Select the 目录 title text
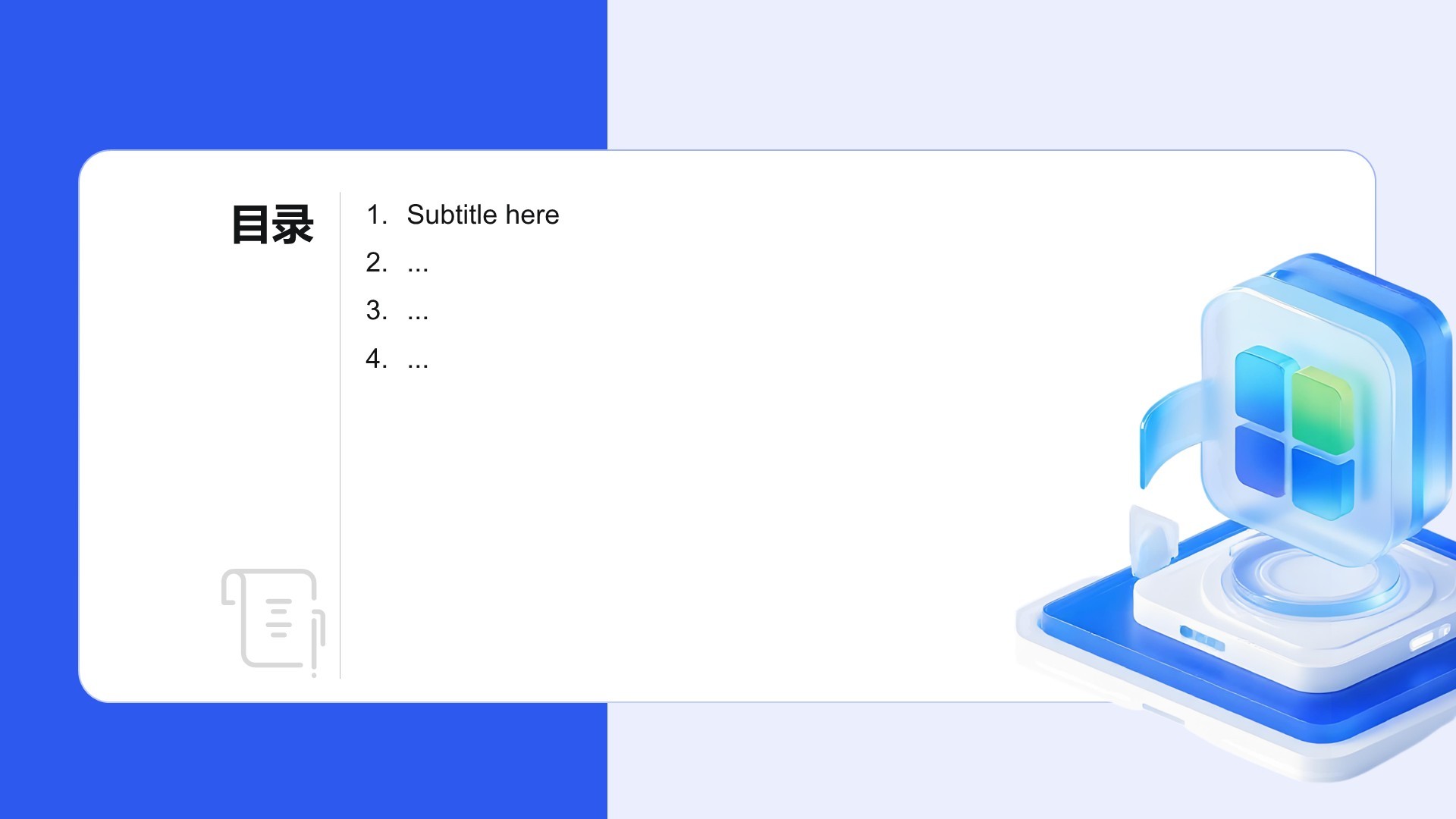The image size is (1456, 819). [x=272, y=224]
